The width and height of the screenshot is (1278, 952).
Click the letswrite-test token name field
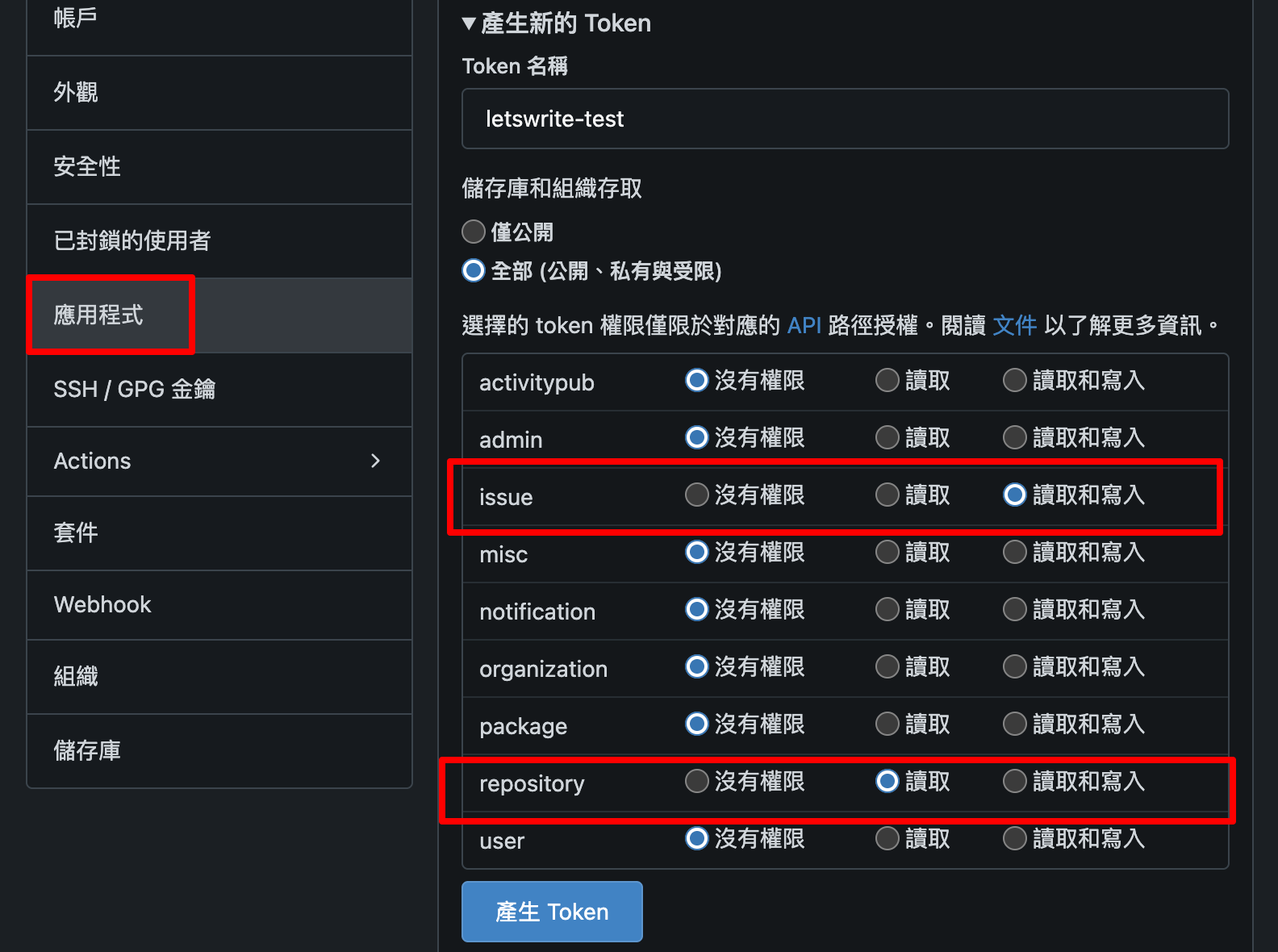point(844,119)
